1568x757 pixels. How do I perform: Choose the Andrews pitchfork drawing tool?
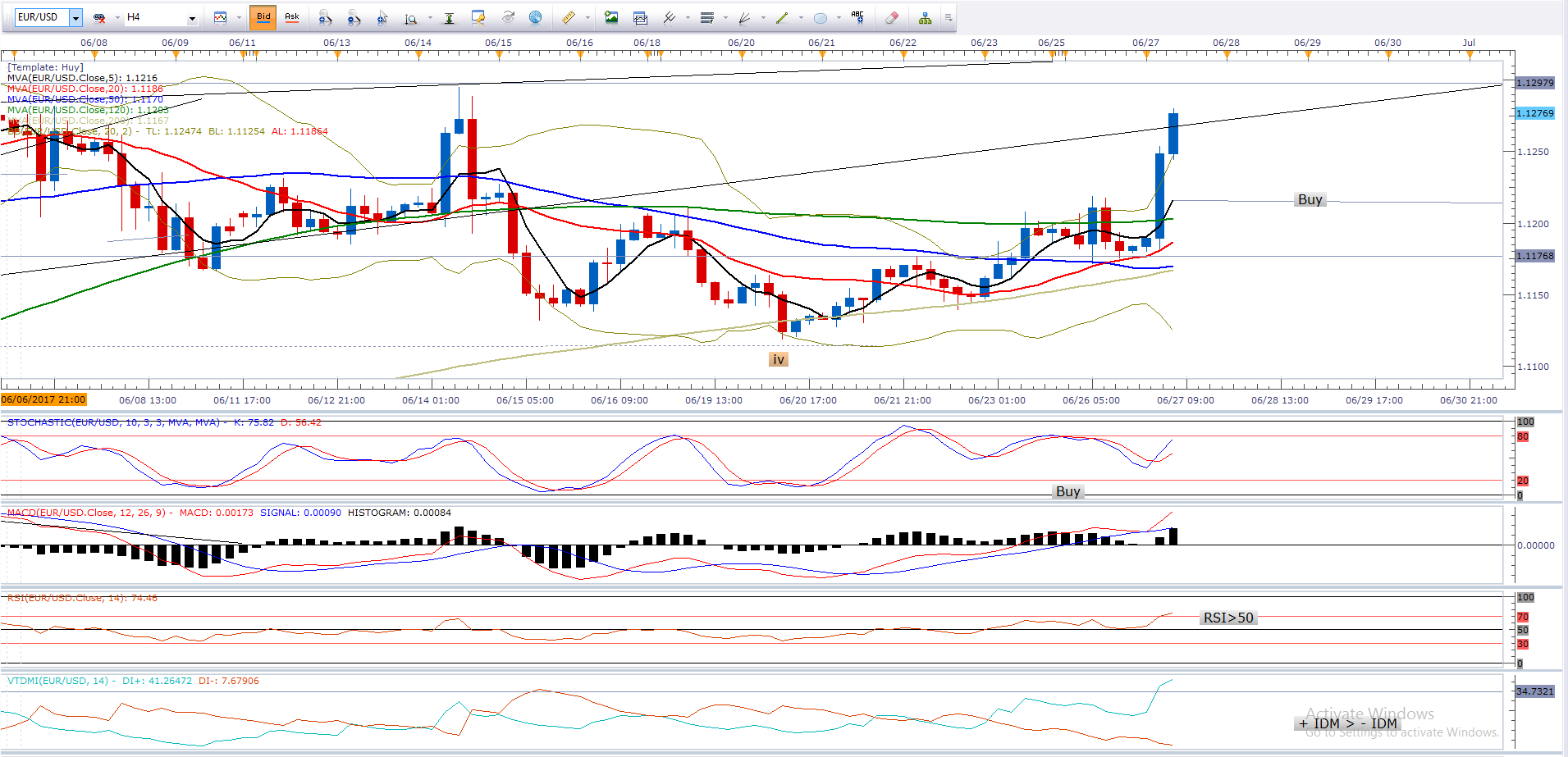pos(670,17)
